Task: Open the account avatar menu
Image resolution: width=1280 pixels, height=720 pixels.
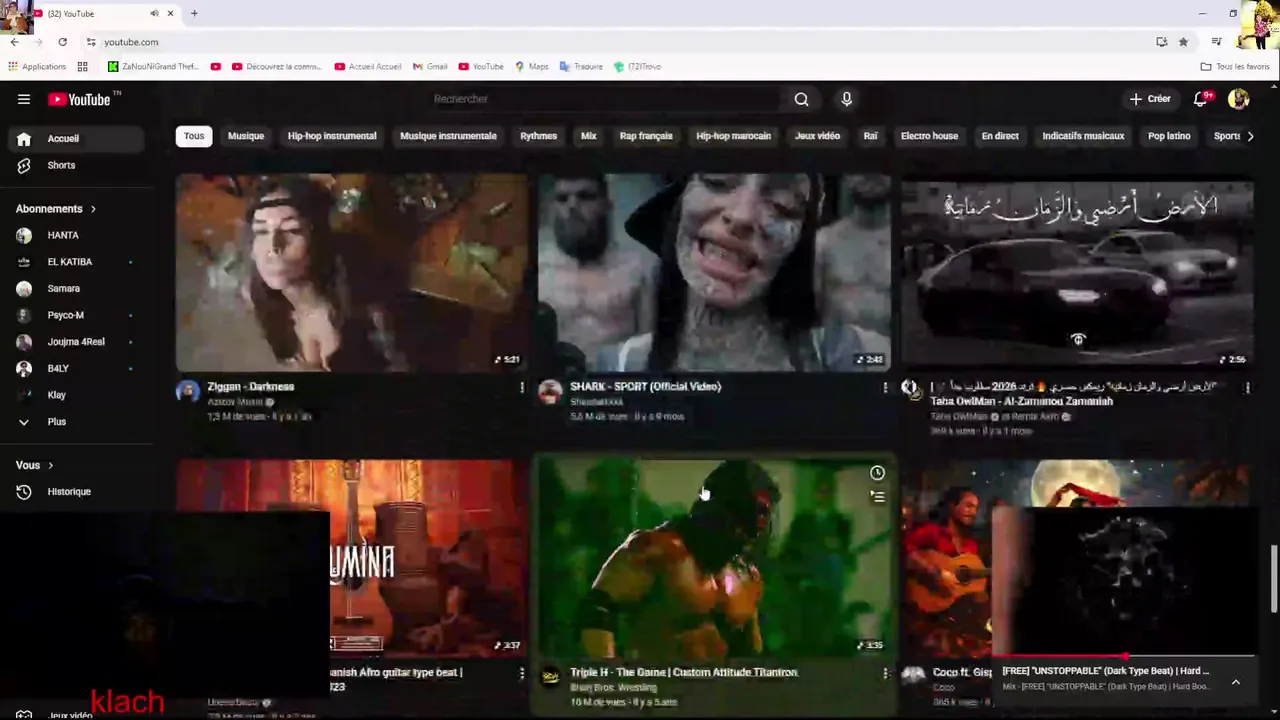Action: pyautogui.click(x=1238, y=99)
